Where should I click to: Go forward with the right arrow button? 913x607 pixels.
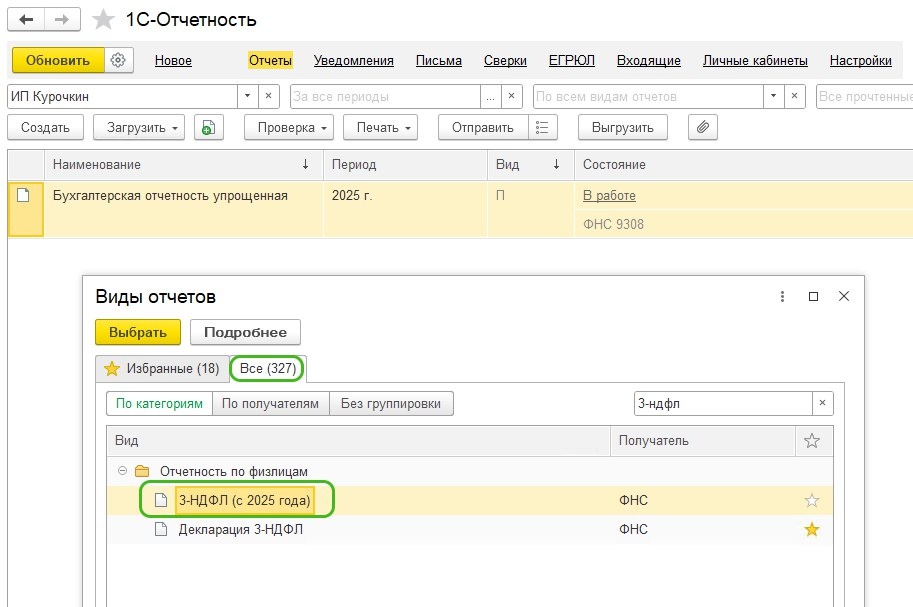click(x=62, y=20)
